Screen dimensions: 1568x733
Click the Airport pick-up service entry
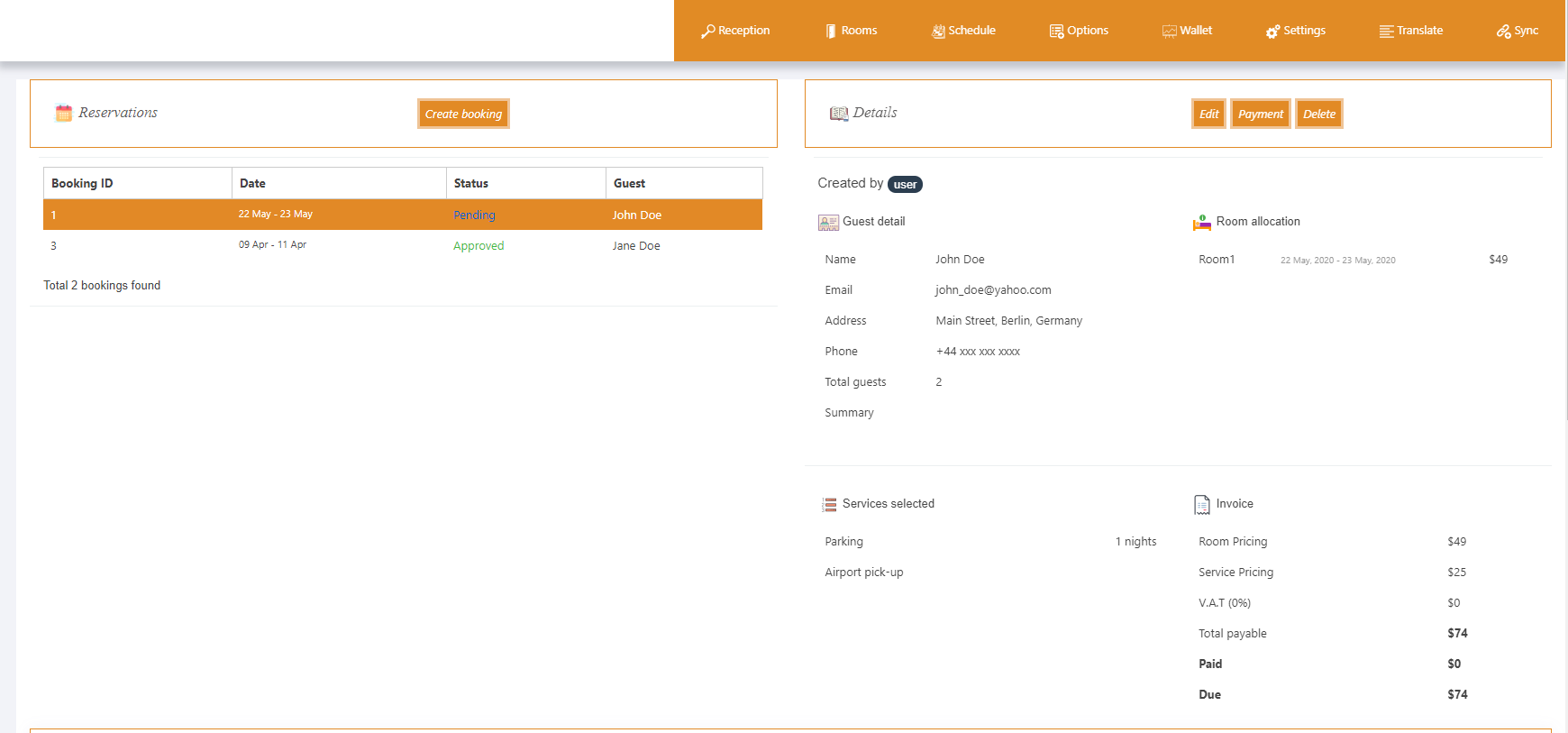click(x=864, y=573)
